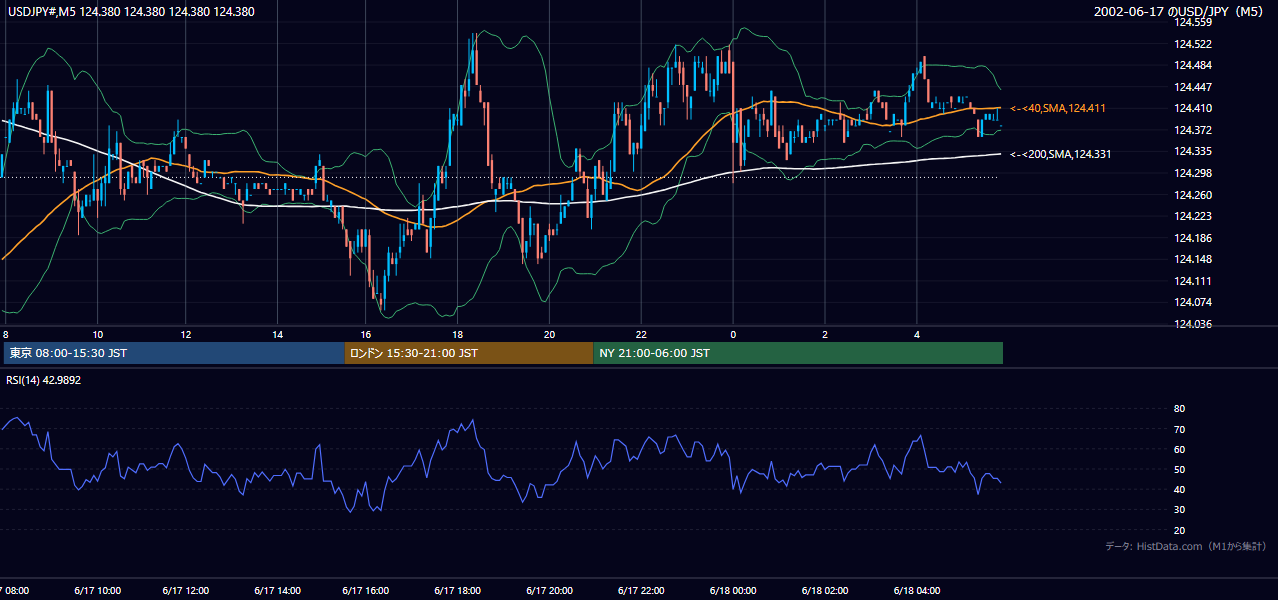The height and width of the screenshot is (600, 1278).
Task: Click price axis value 124.410
Action: point(1192,108)
